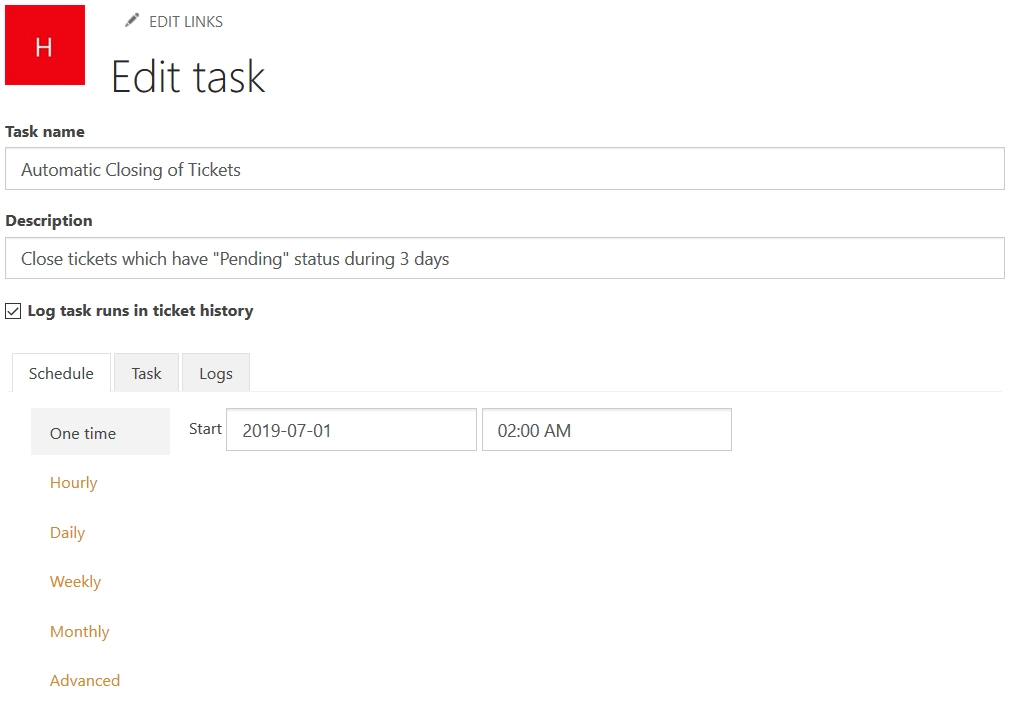Click the red H site logo
The height and width of the screenshot is (711, 1025).
click(44, 45)
